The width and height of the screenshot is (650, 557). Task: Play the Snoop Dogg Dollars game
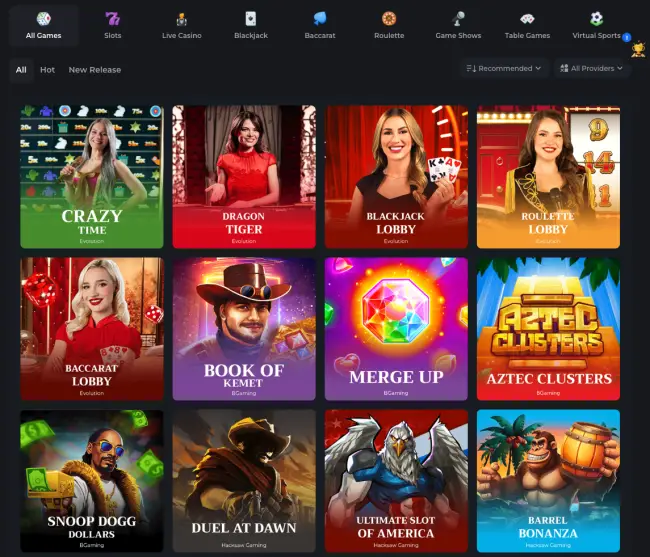(x=92, y=481)
